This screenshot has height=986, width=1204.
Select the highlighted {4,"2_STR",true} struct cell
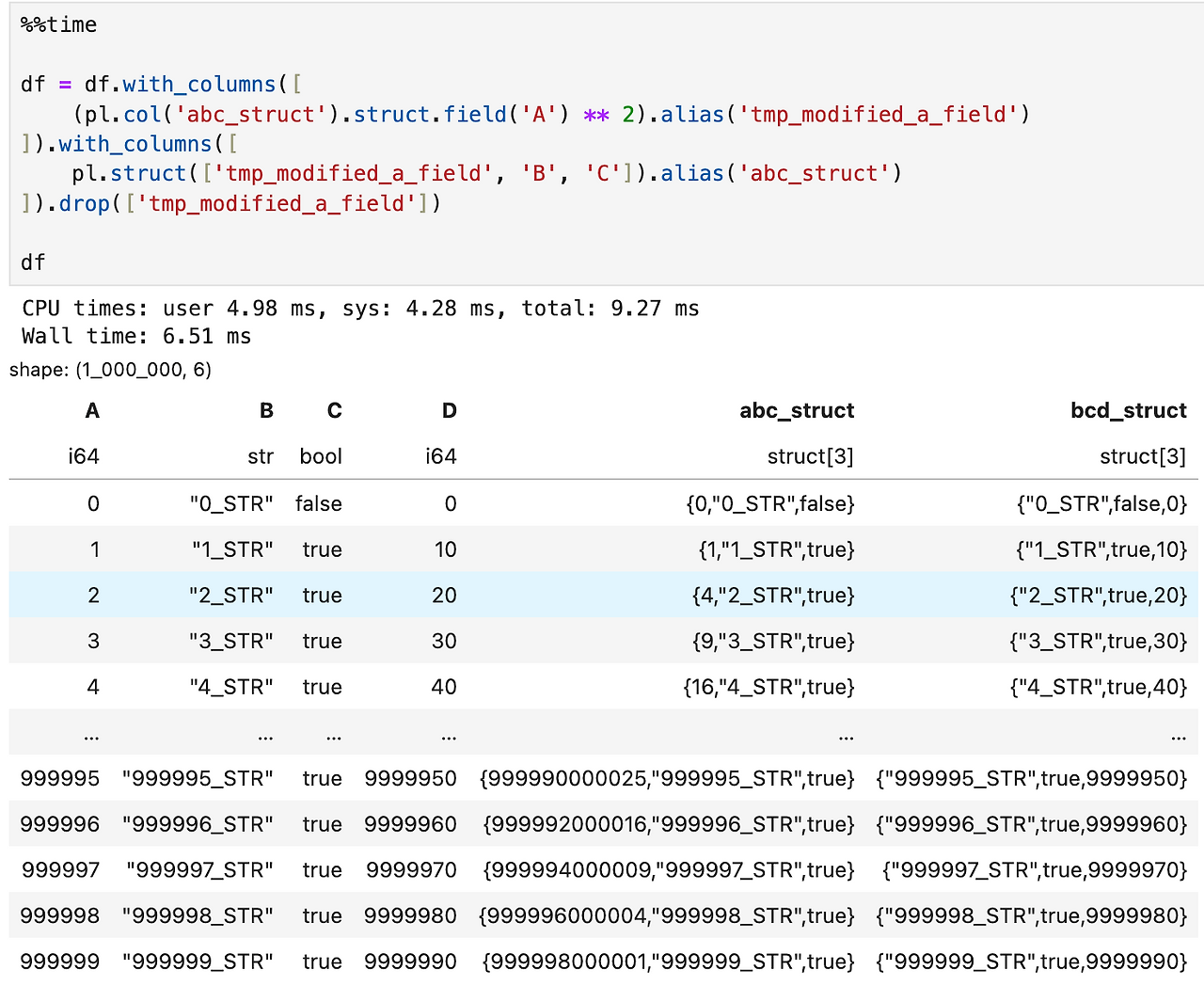[x=773, y=596]
